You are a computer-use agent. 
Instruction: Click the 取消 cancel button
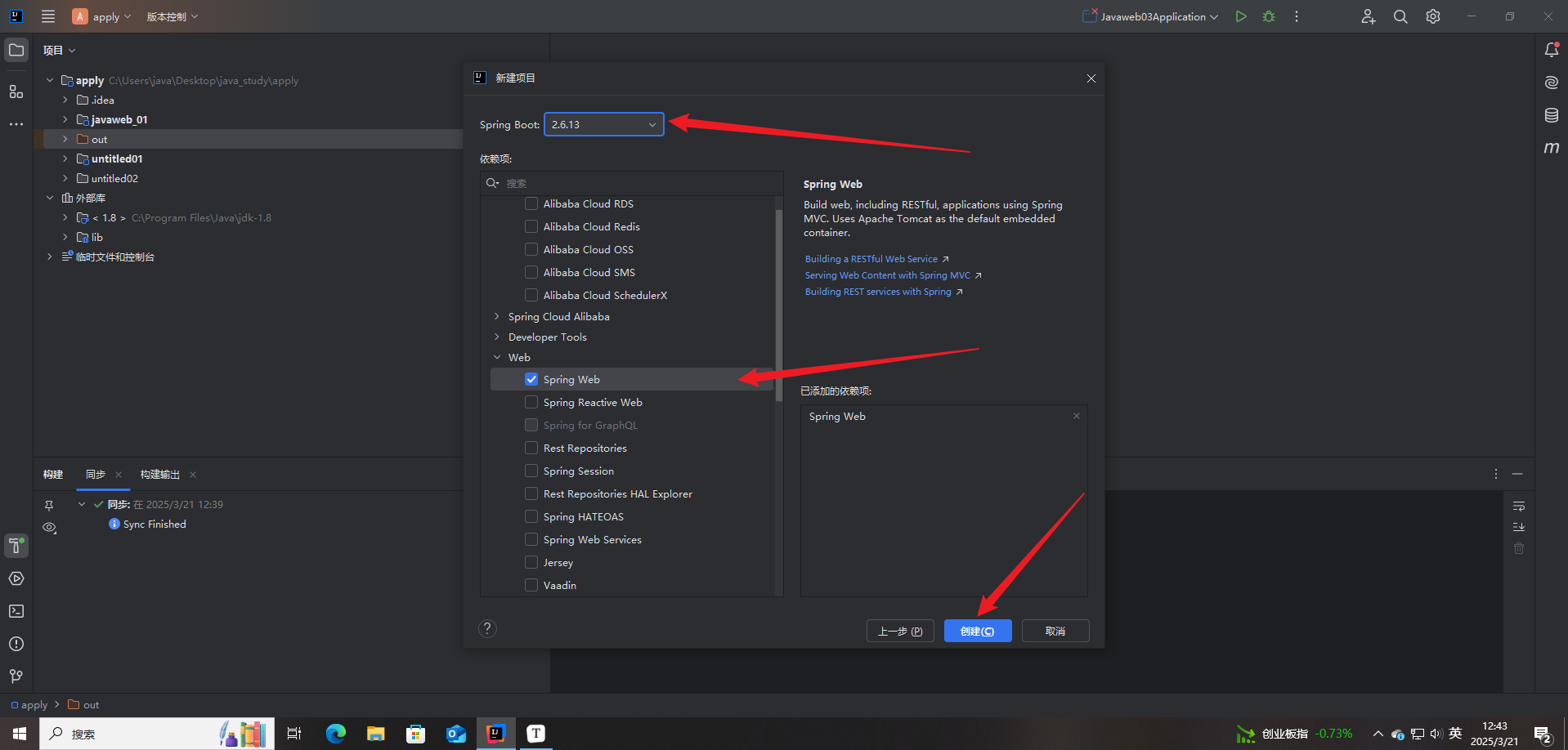(x=1055, y=631)
